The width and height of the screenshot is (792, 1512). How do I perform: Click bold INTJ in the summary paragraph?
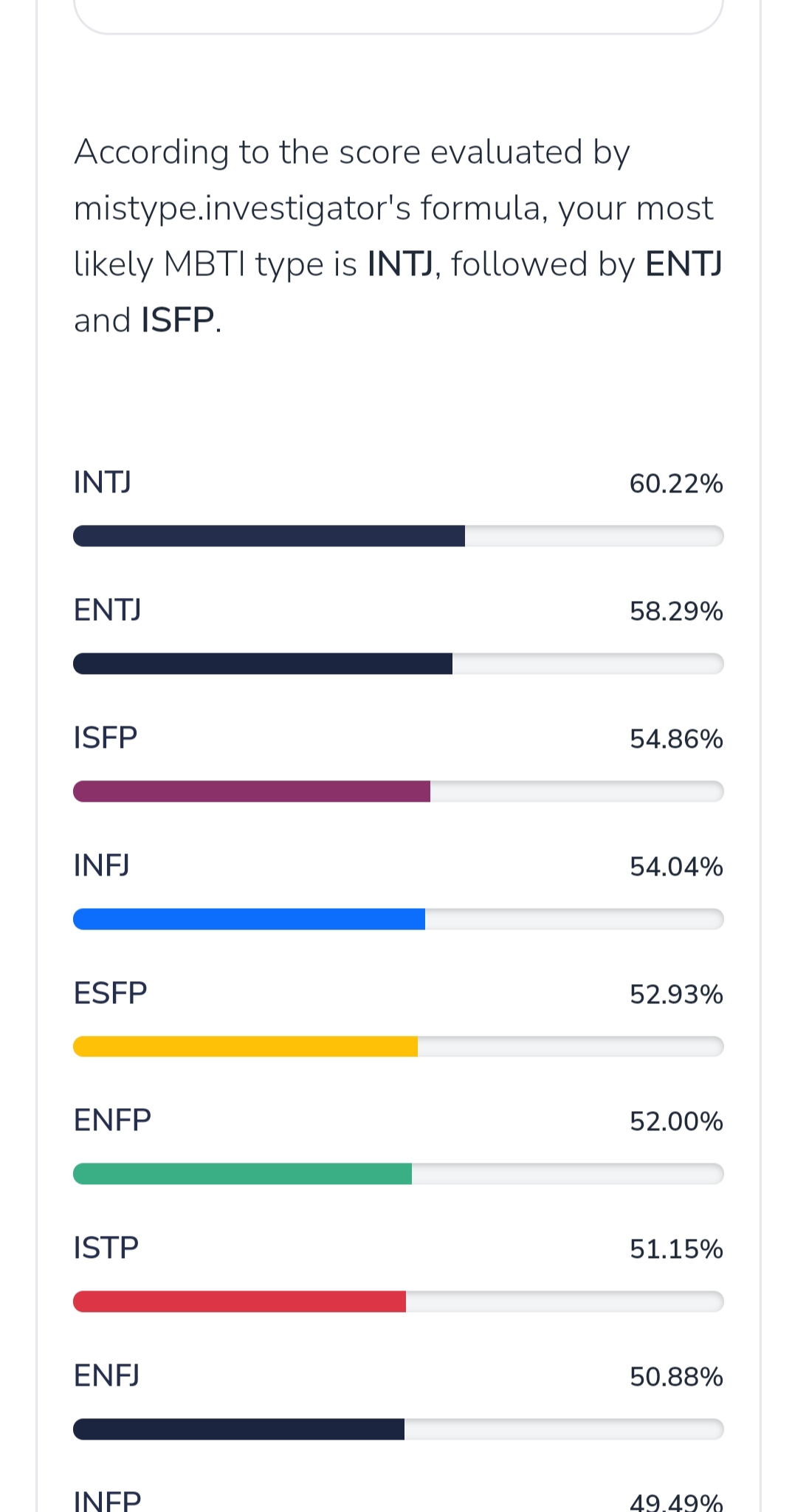point(400,264)
